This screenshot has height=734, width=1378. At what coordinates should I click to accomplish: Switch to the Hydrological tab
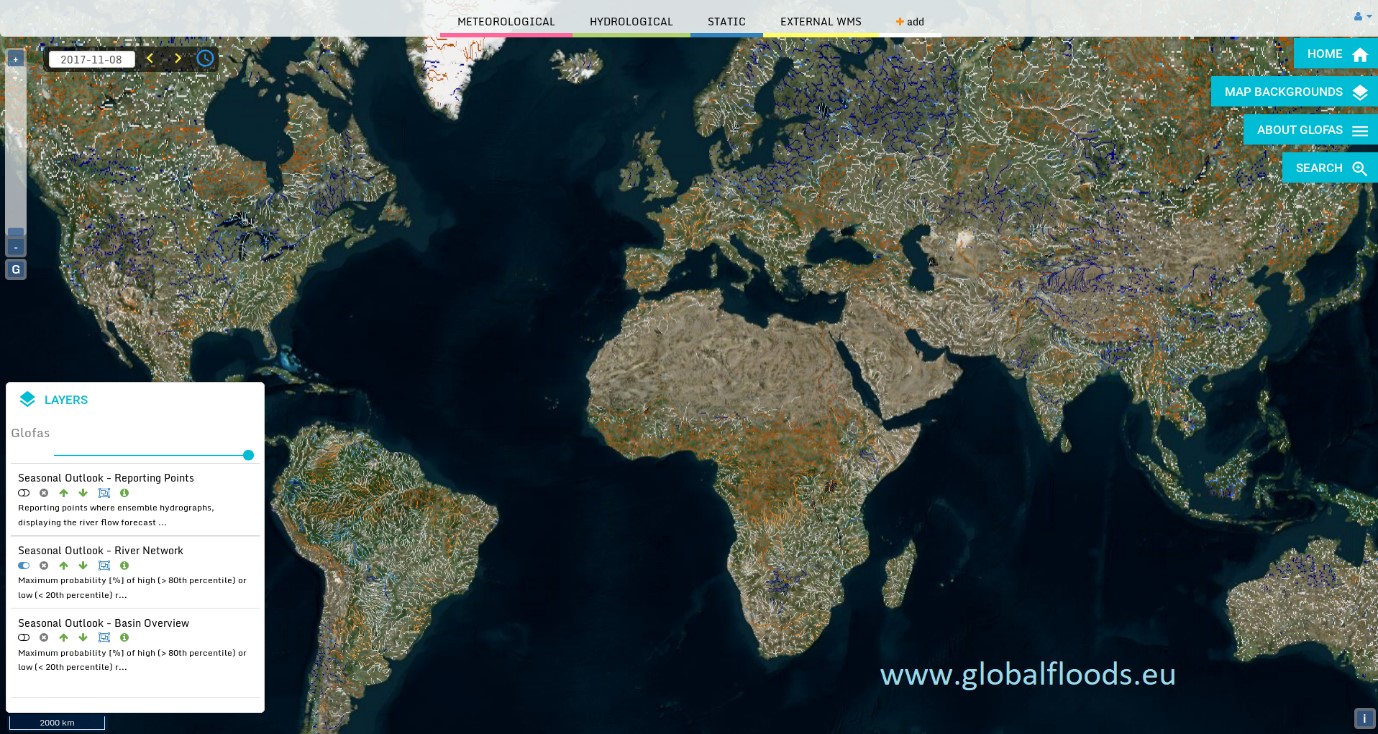coord(631,22)
